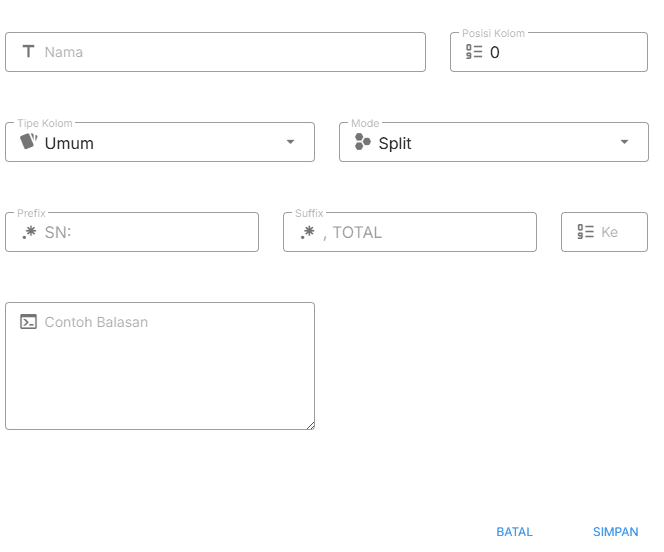
Task: Select the Split value in Mode
Action: (x=395, y=143)
